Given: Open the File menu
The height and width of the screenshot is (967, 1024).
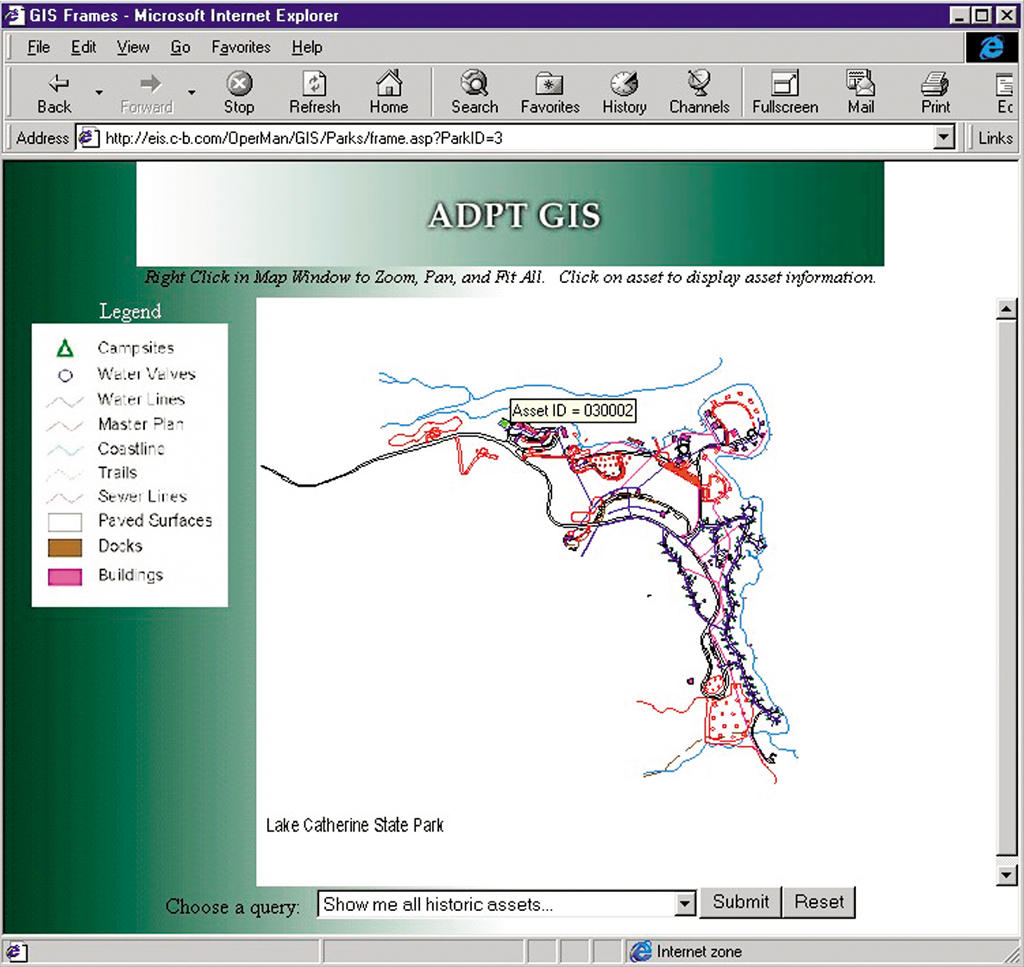Looking at the screenshot, I should [39, 47].
